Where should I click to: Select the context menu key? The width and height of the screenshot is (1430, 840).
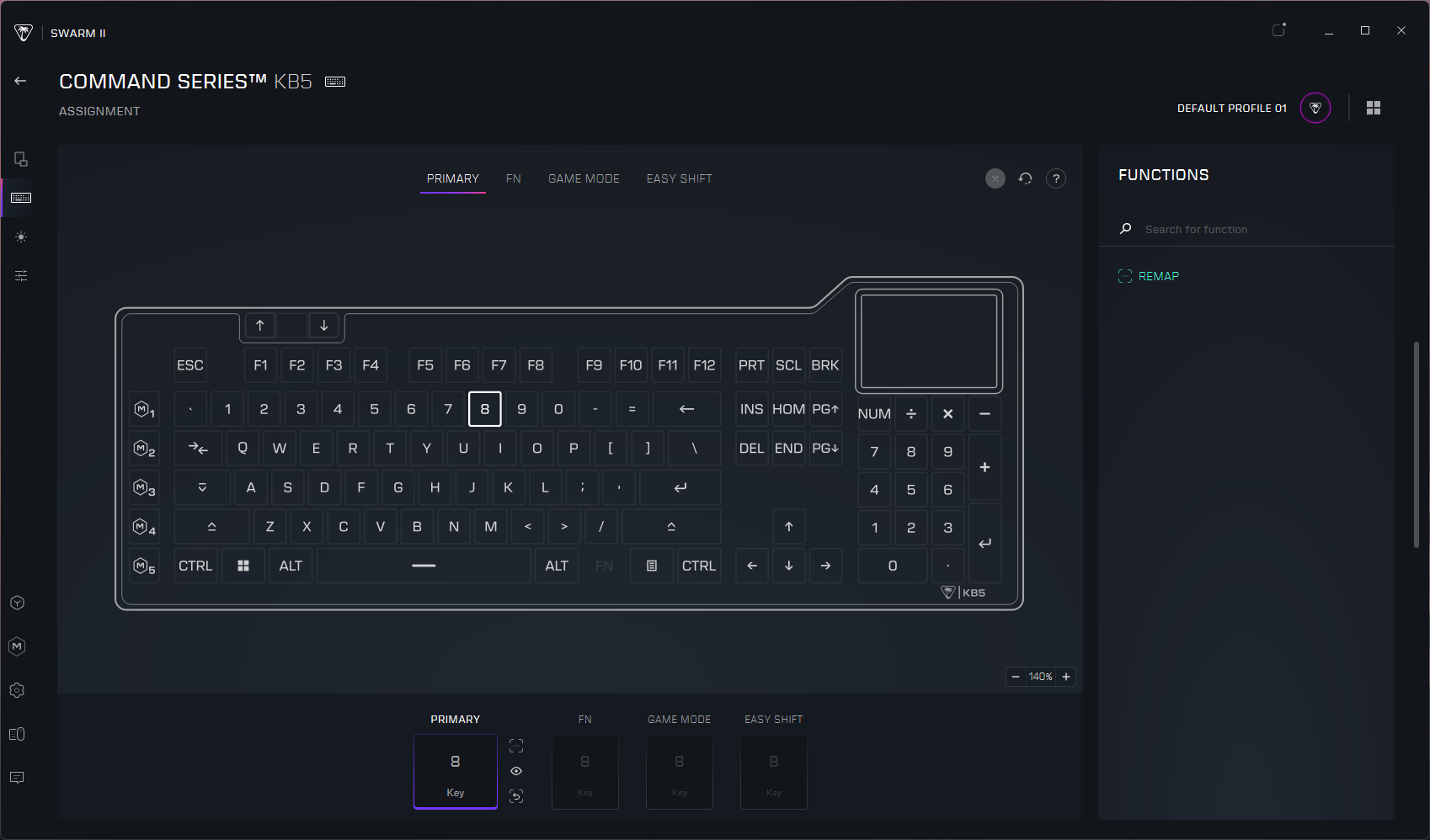click(652, 566)
